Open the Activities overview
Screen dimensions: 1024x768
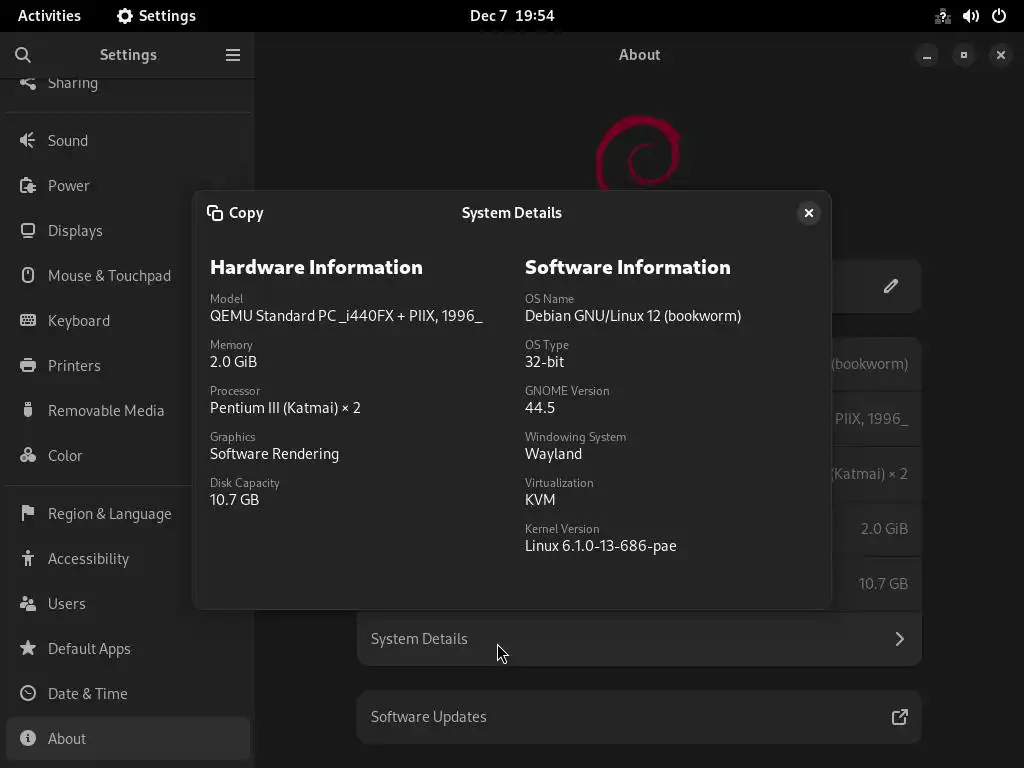[x=49, y=16]
